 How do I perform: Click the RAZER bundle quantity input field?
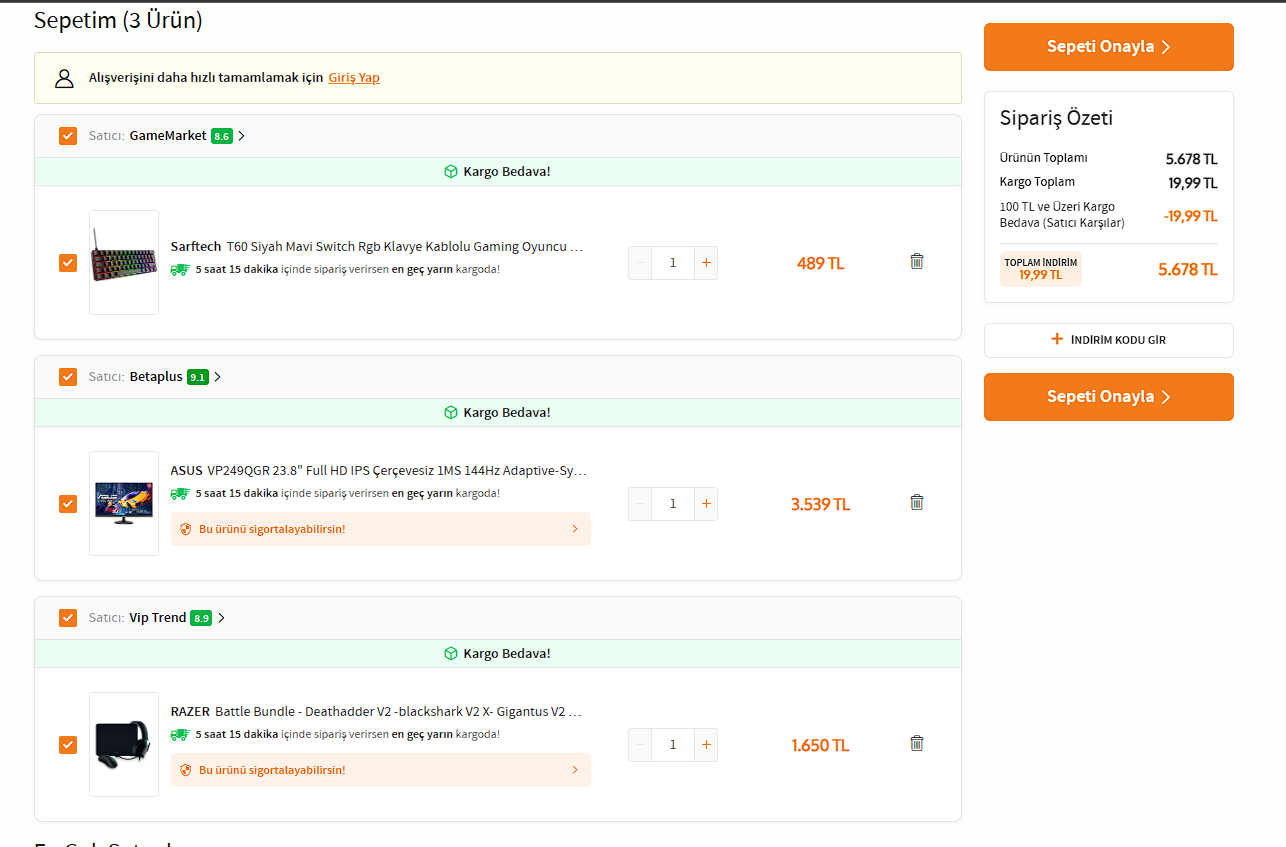673,745
